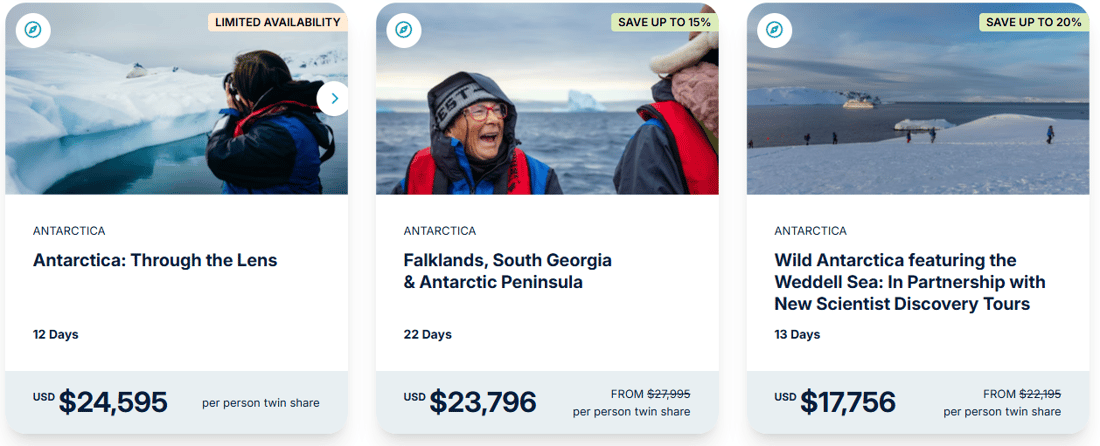This screenshot has width=1100, height=446.
Task: Click the Save up to 15% badge
Action: pyautogui.click(x=664, y=22)
